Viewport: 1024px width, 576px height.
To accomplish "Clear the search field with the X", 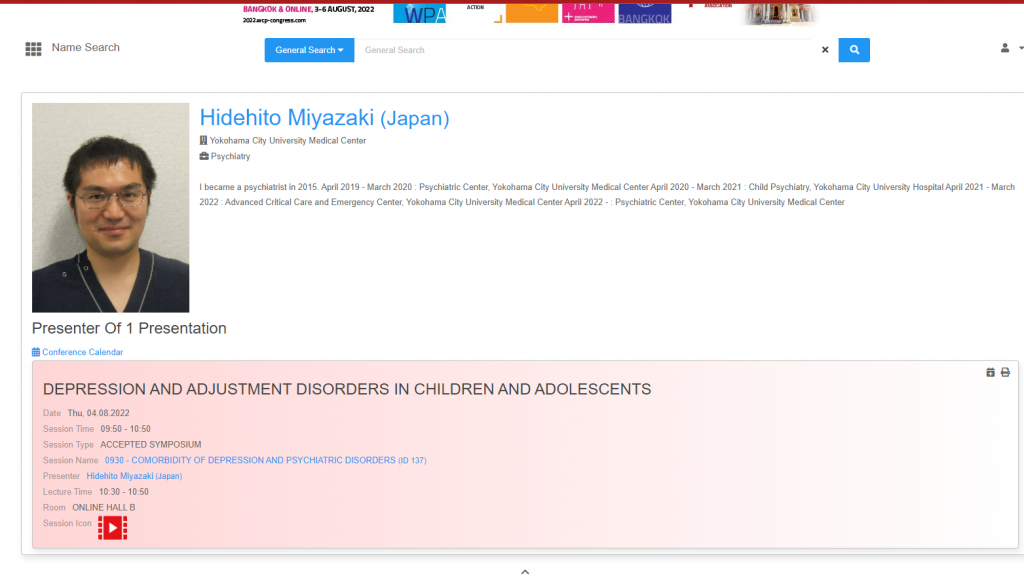I will [x=825, y=50].
